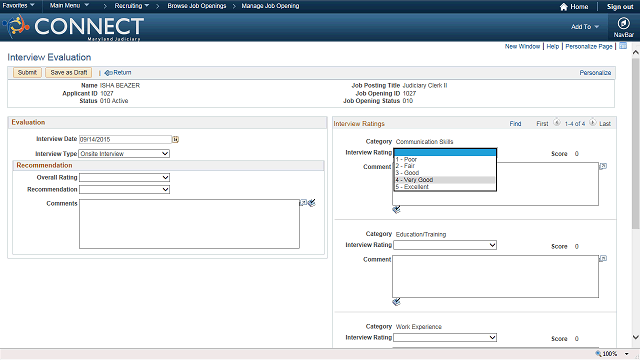Click the zoom magnifier in status bar

598,354
